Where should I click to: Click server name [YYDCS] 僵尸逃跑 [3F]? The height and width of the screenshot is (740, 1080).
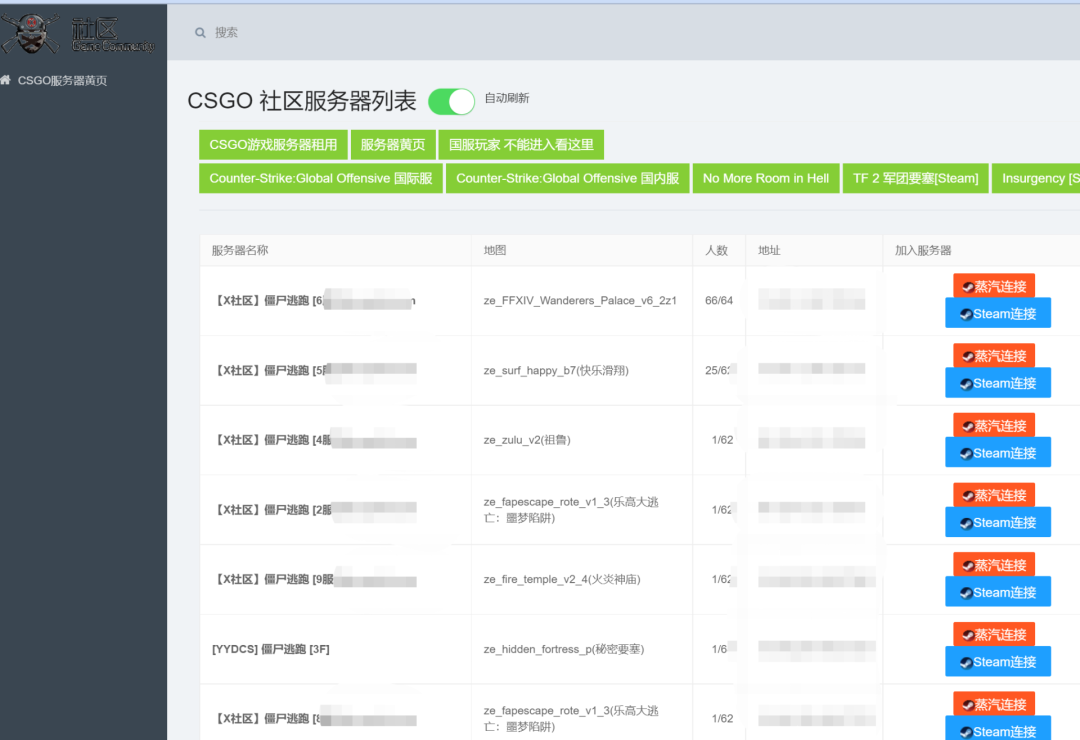(x=271, y=649)
